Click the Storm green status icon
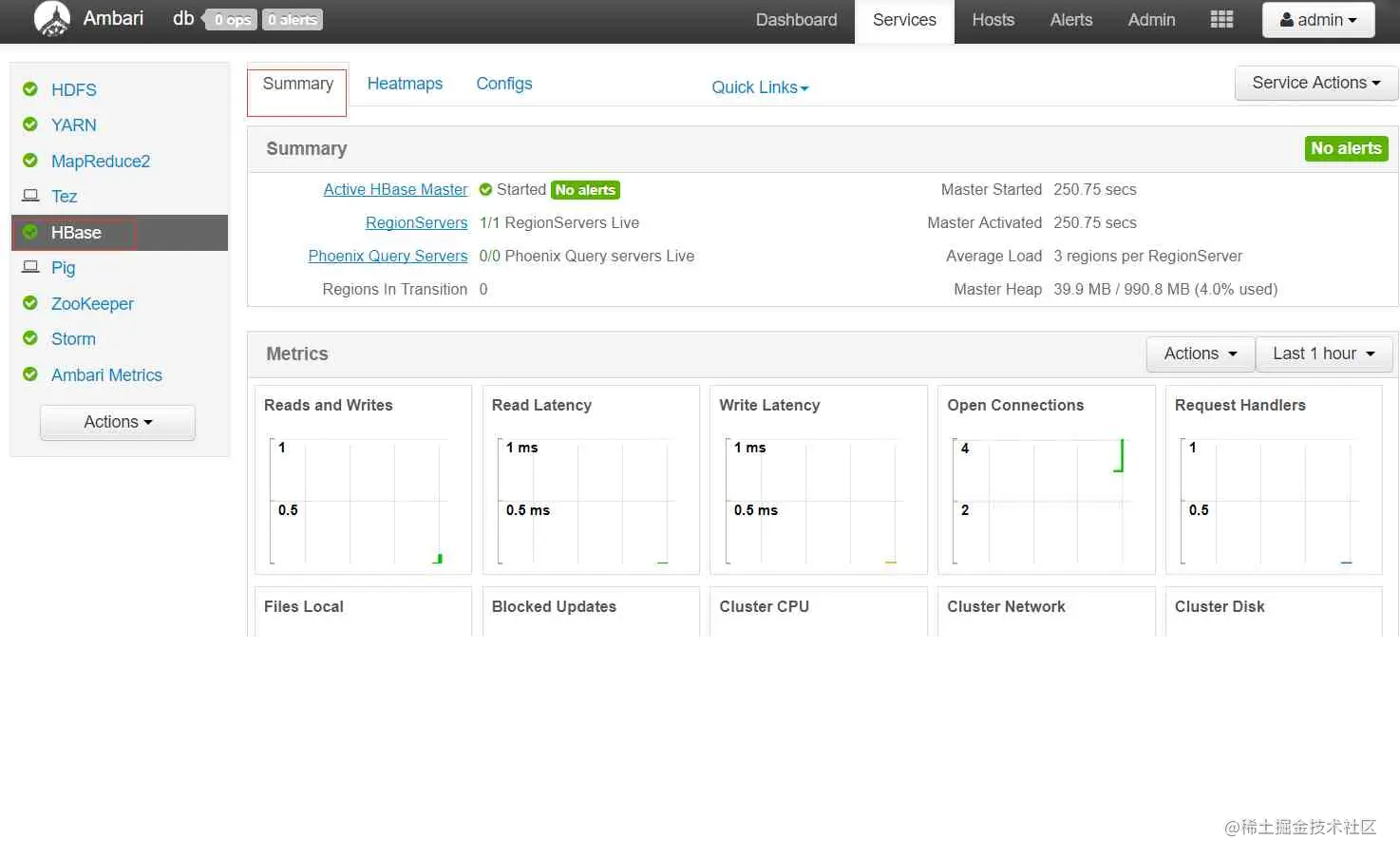The image size is (1400, 860). click(30, 338)
